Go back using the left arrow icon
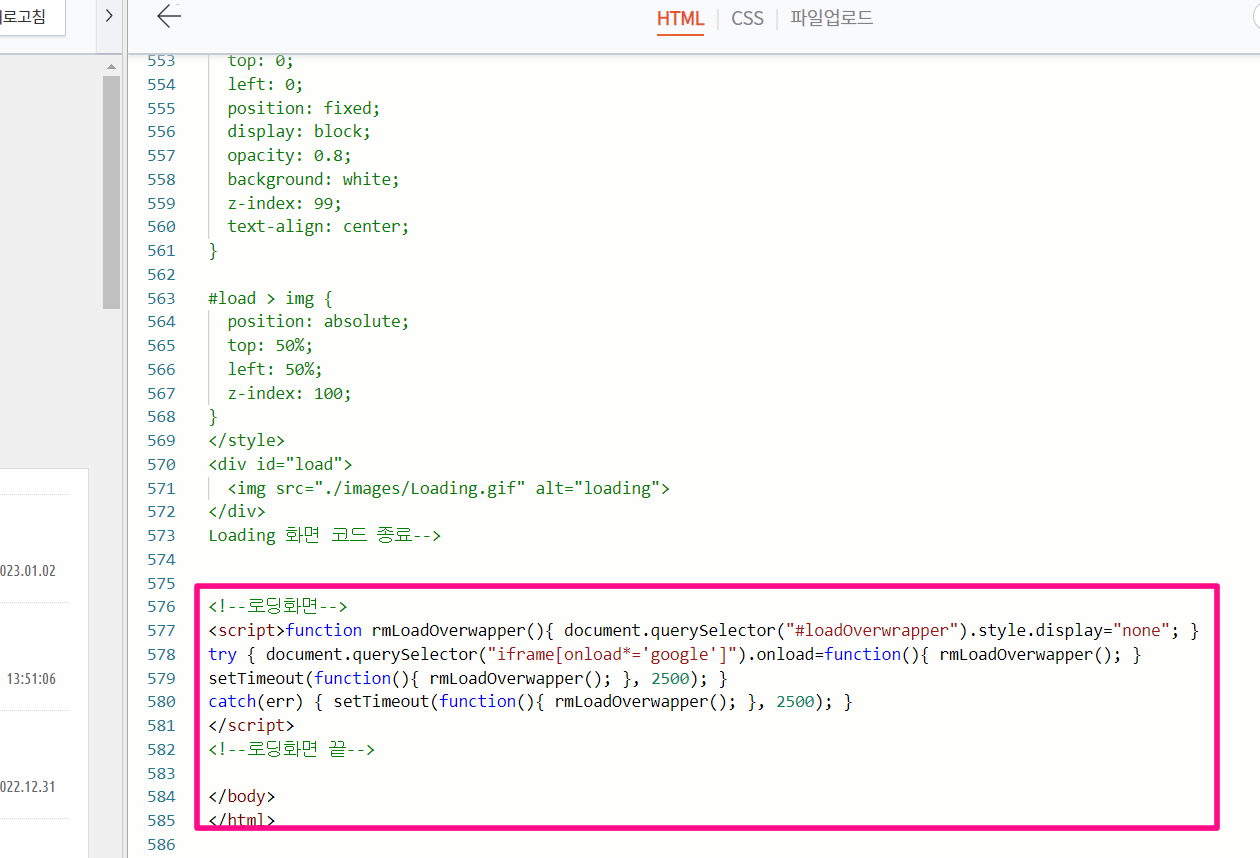The image size is (1260, 858). click(x=169, y=16)
